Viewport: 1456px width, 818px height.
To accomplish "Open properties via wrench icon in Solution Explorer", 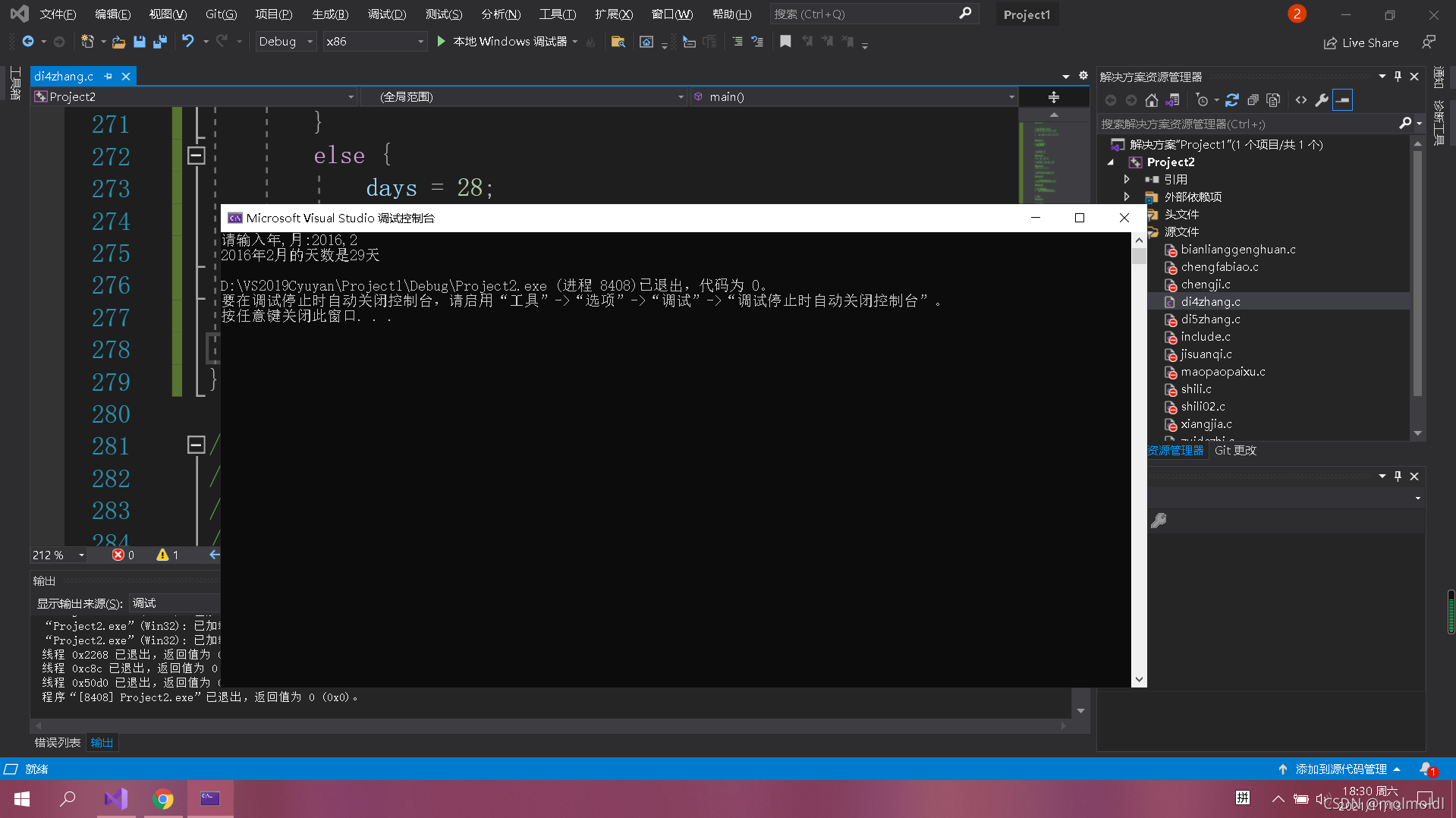I will click(1322, 100).
